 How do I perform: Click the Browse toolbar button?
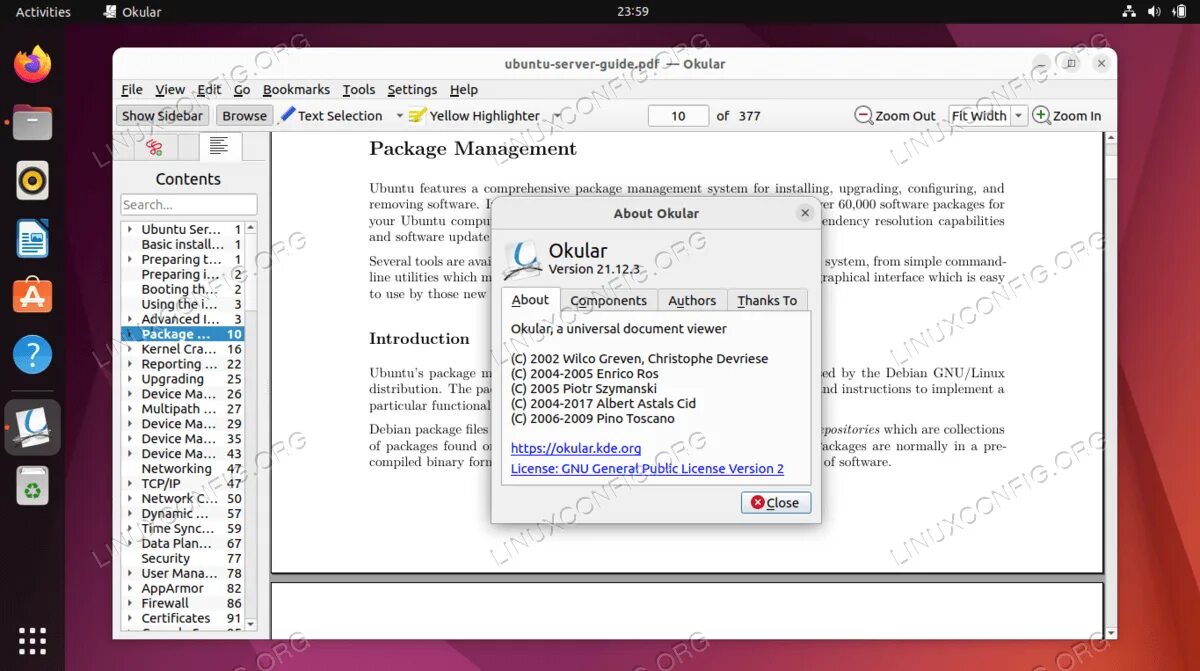[x=245, y=116]
